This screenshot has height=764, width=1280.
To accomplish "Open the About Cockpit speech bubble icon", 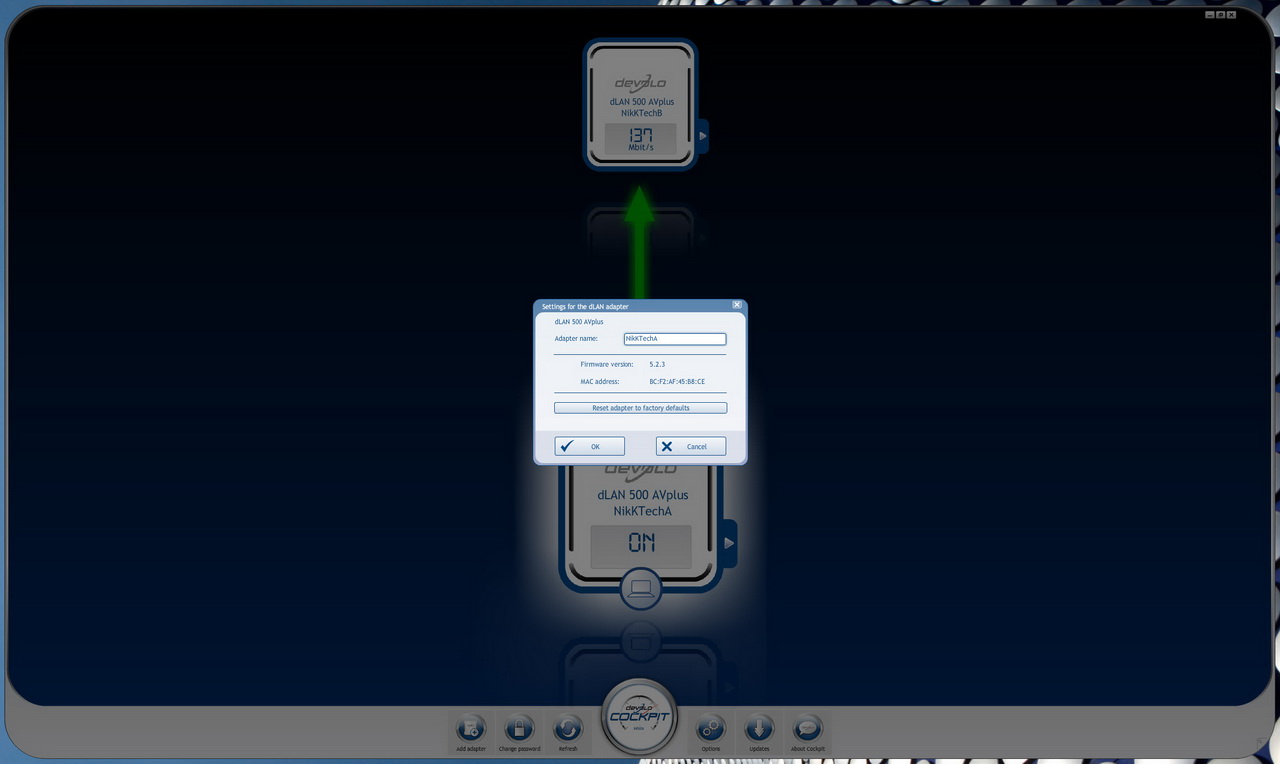I will pyautogui.click(x=807, y=728).
